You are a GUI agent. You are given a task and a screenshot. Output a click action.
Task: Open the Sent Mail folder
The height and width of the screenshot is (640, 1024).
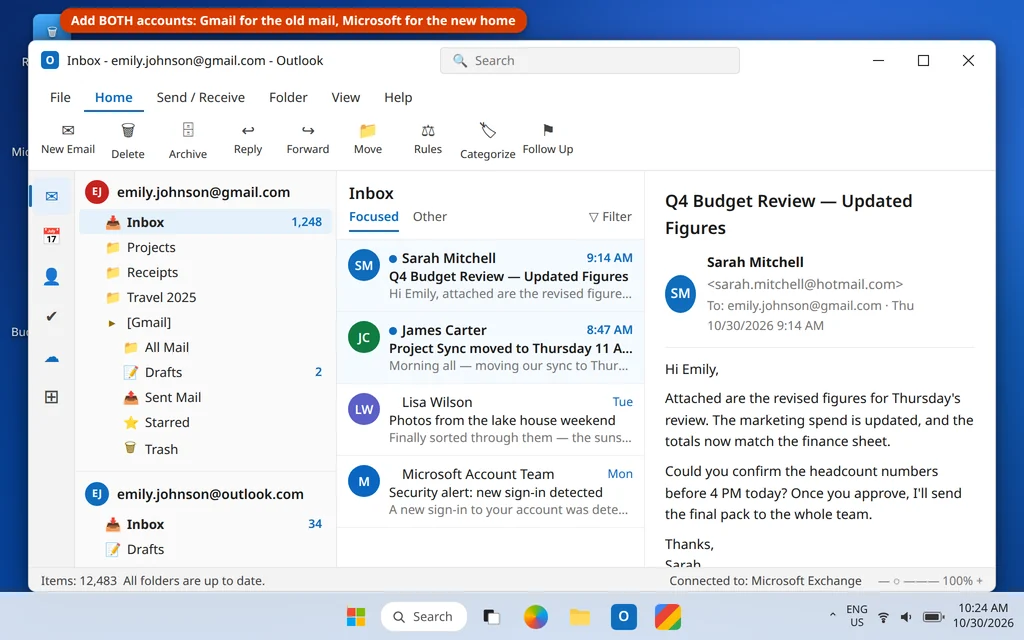[x=206, y=397]
